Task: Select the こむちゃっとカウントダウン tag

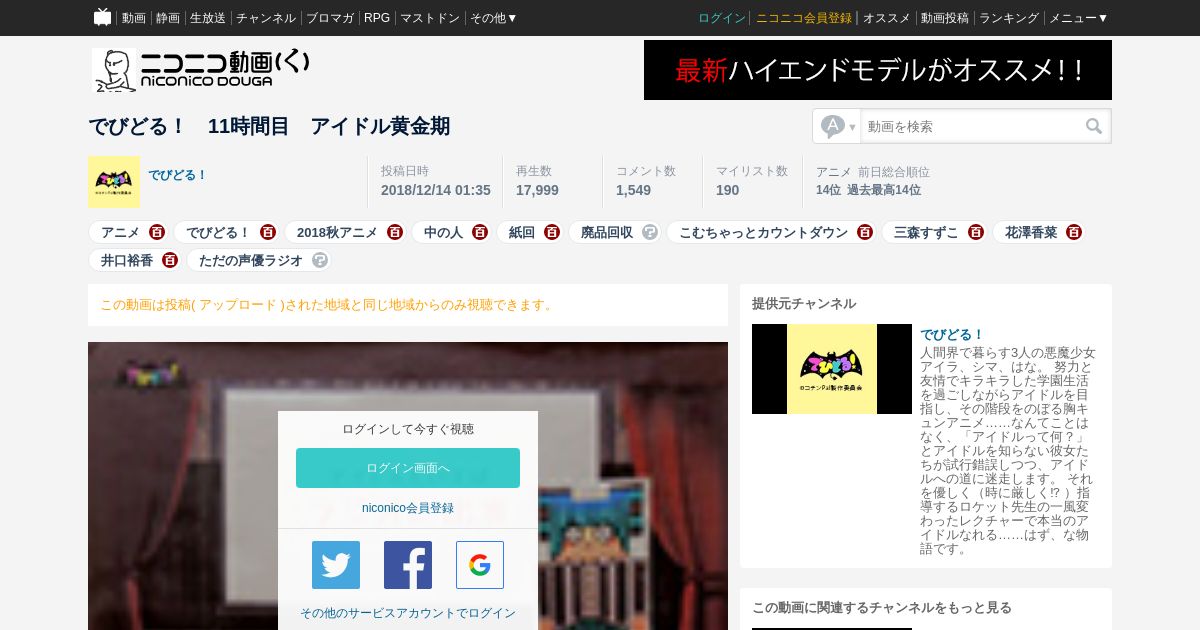Action: pyautogui.click(x=763, y=232)
